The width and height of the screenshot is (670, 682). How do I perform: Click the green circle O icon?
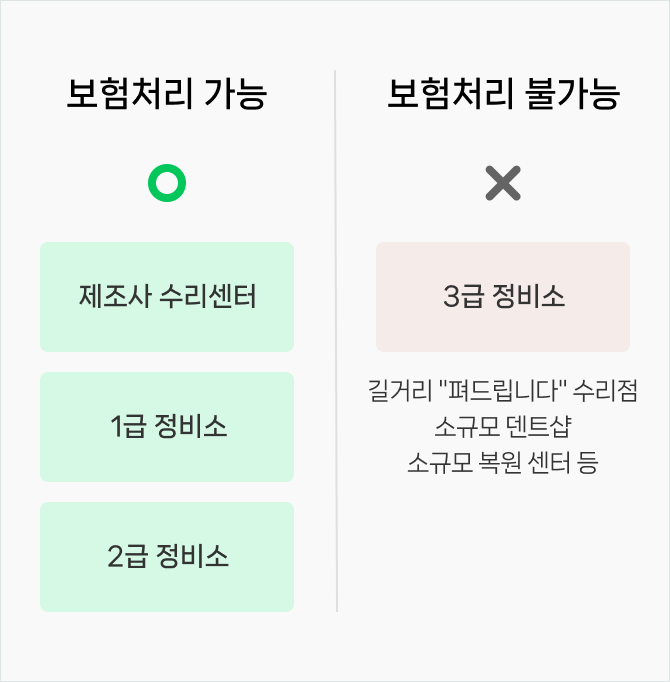click(167, 183)
